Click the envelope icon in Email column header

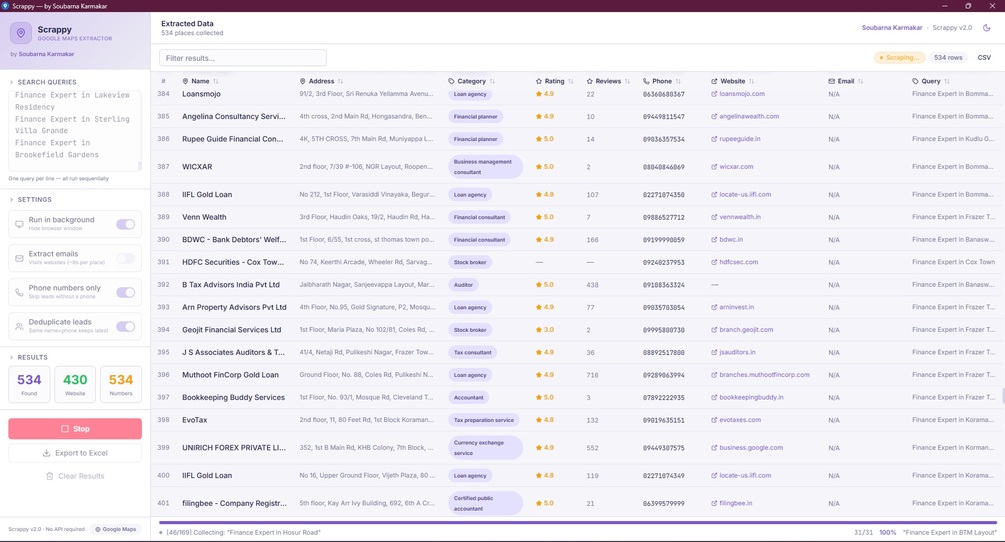click(831, 81)
